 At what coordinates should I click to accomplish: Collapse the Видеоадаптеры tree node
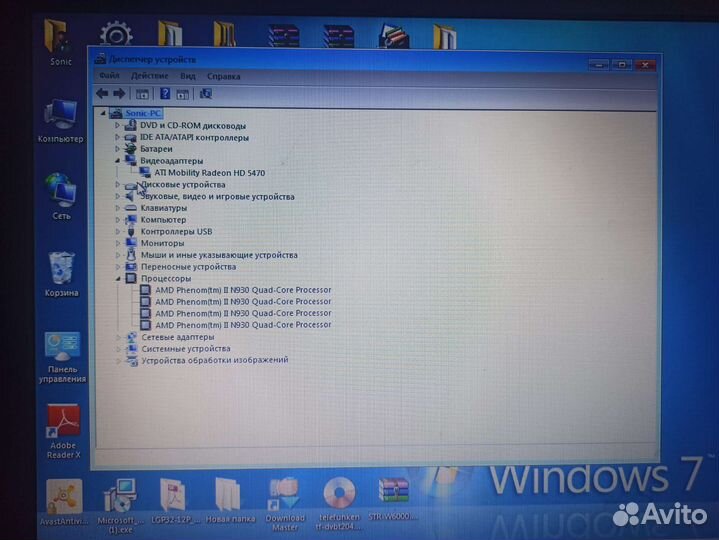click(x=117, y=160)
